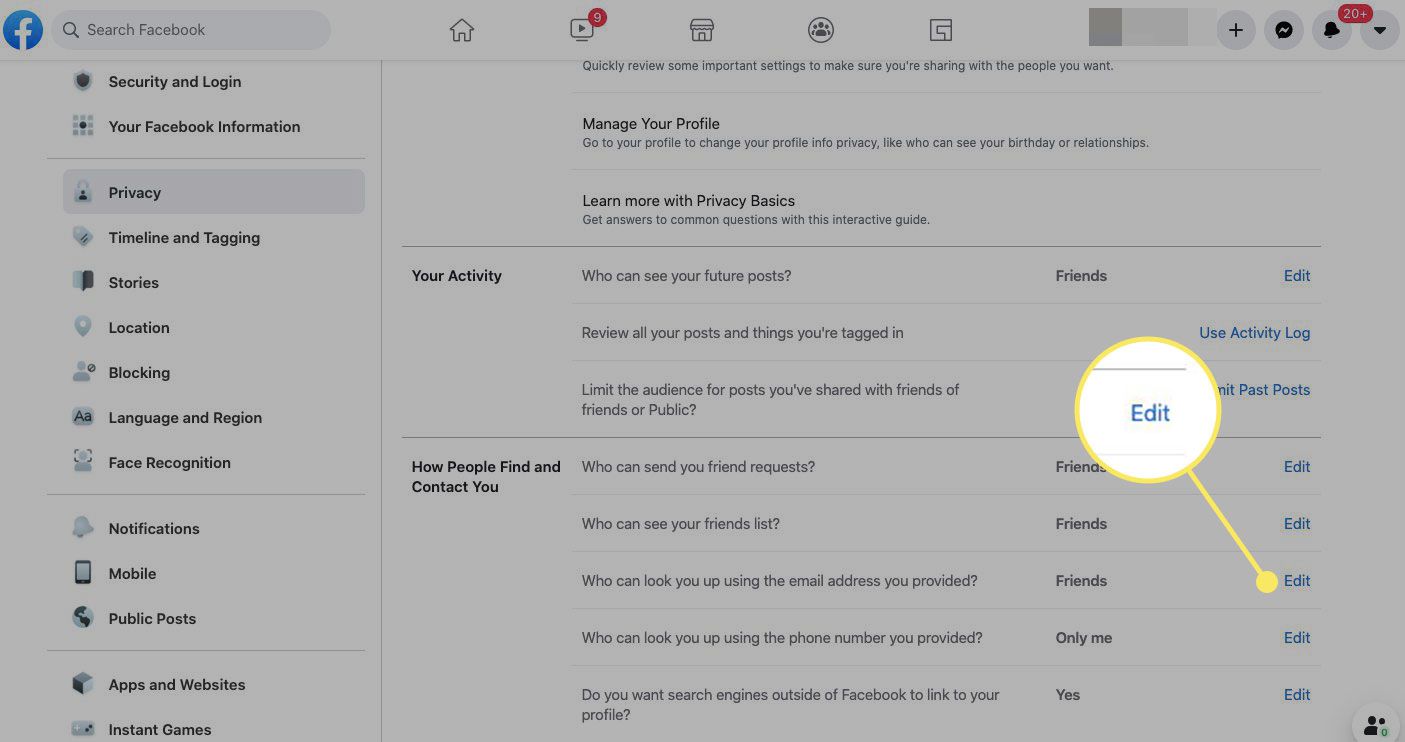
Task: Edit who can see your future posts
Action: 1297,276
